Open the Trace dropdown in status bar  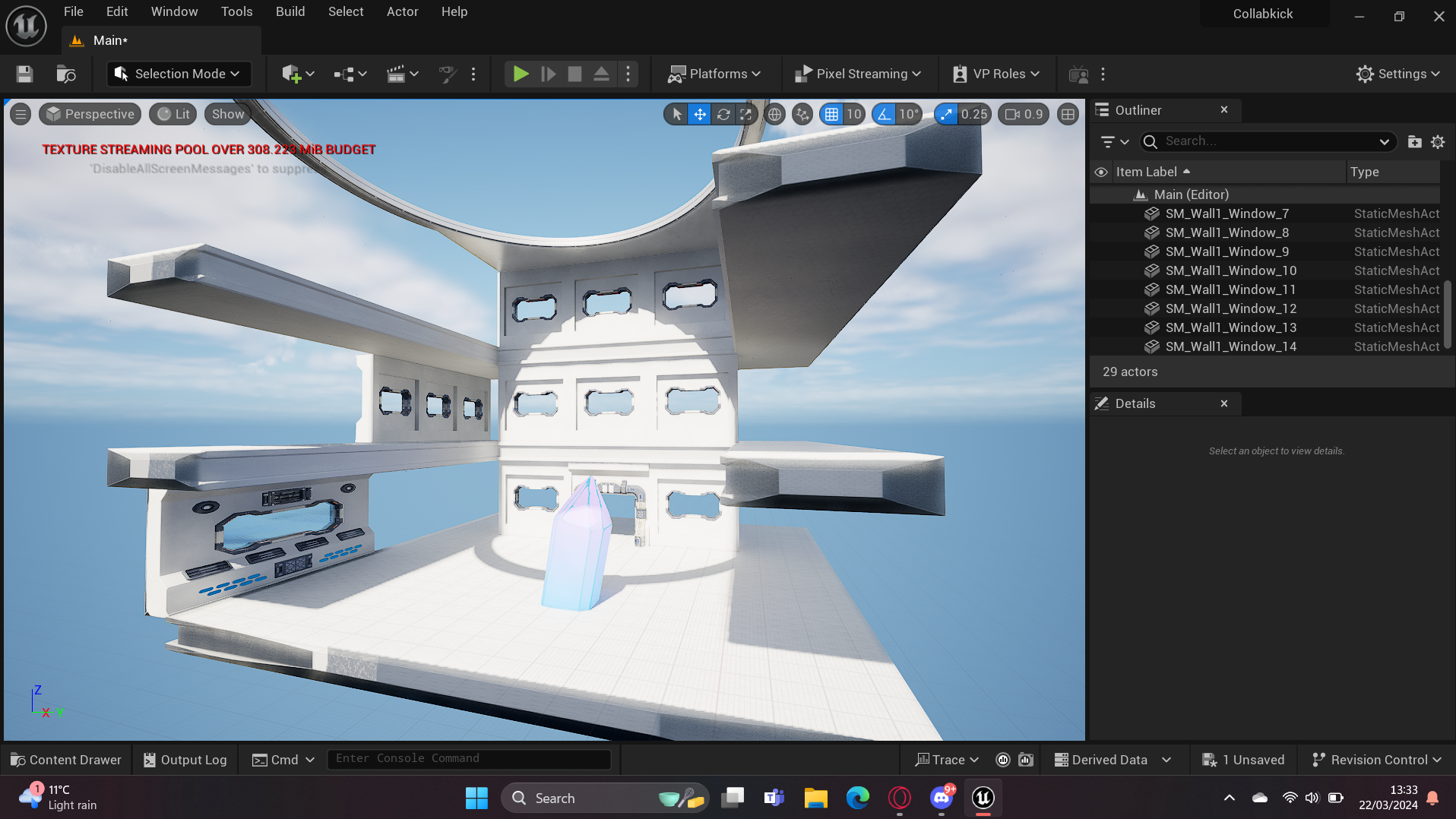(947, 760)
